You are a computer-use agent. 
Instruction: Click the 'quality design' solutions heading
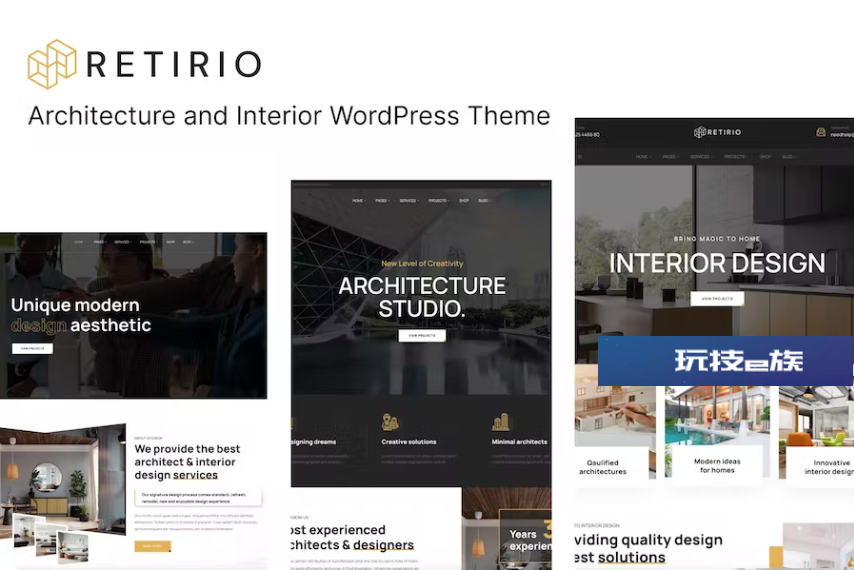(648, 548)
